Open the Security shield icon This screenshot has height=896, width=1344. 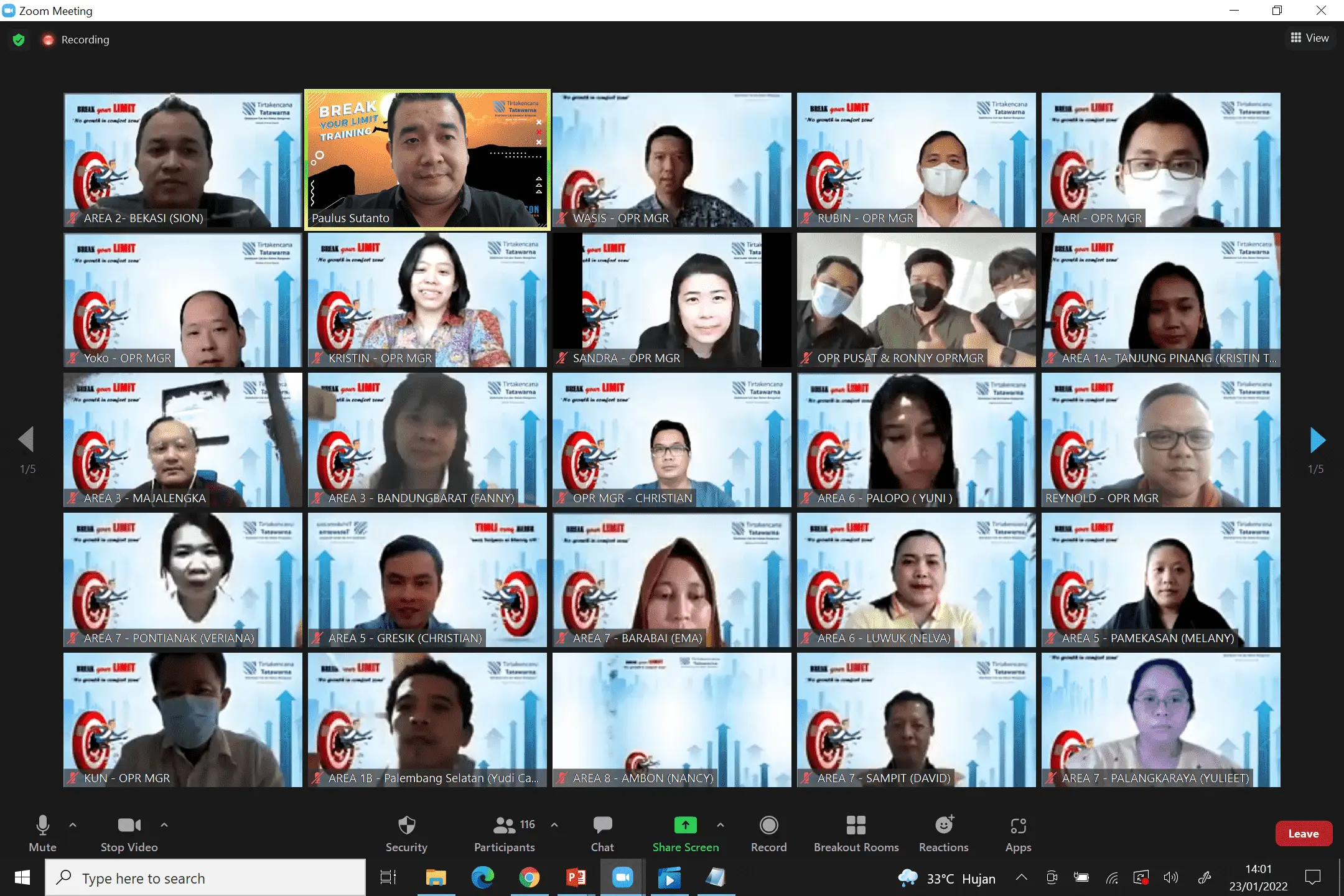click(406, 826)
